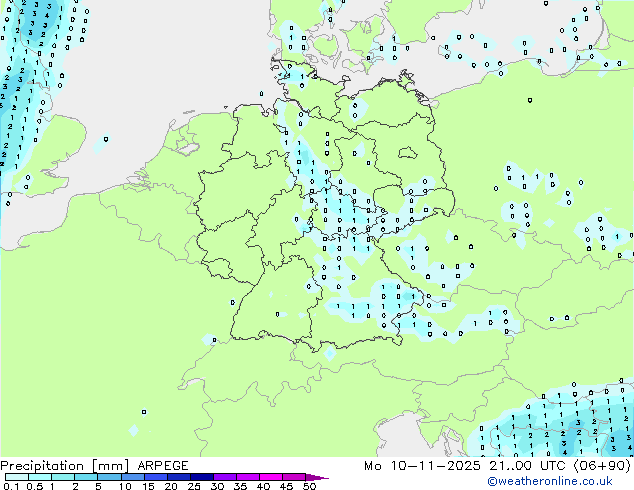Click the above-50 mm legend arrow tip
The width and height of the screenshot is (634, 490).
(x=317, y=477)
